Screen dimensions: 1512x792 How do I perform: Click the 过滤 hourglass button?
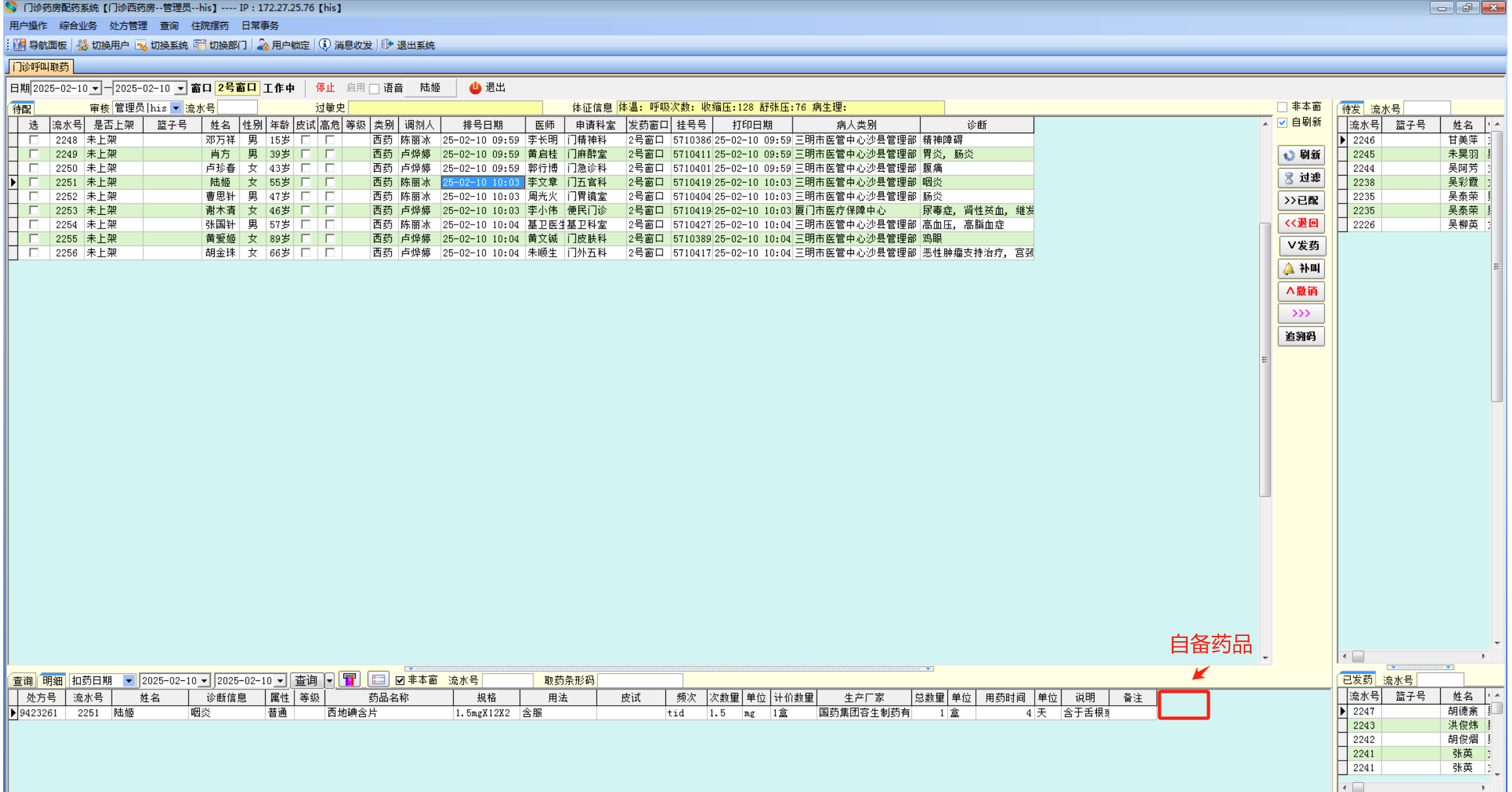point(1300,178)
